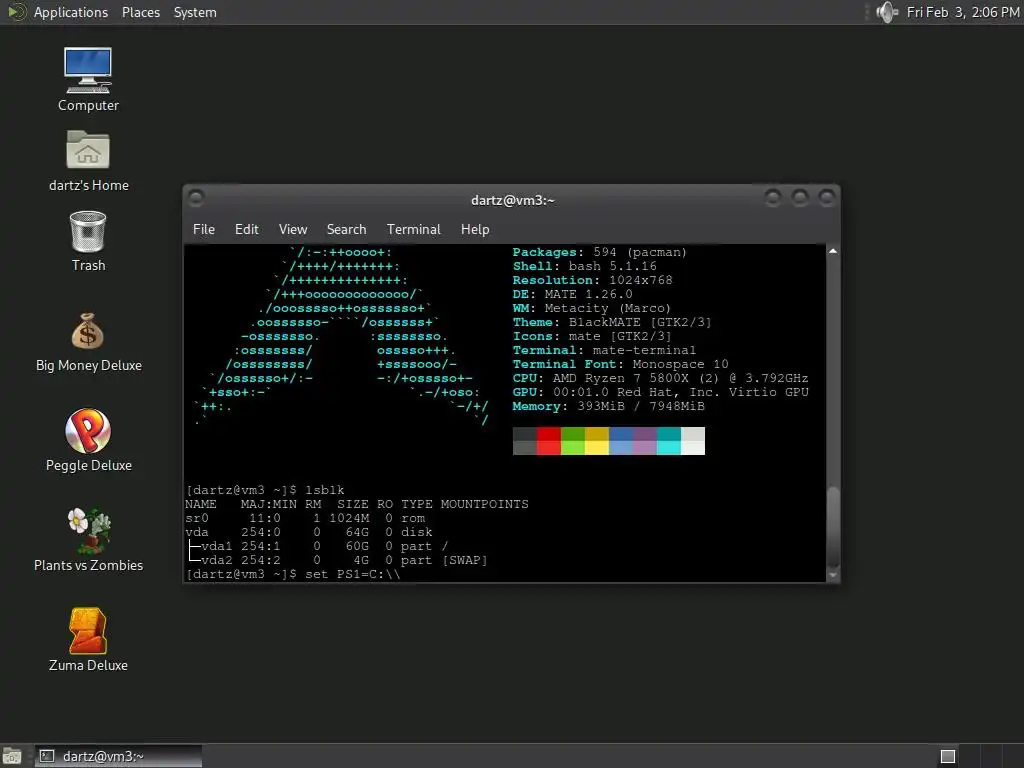The image size is (1024, 768).
Task: Click the terminal scrollbar down arrow
Action: click(x=833, y=575)
